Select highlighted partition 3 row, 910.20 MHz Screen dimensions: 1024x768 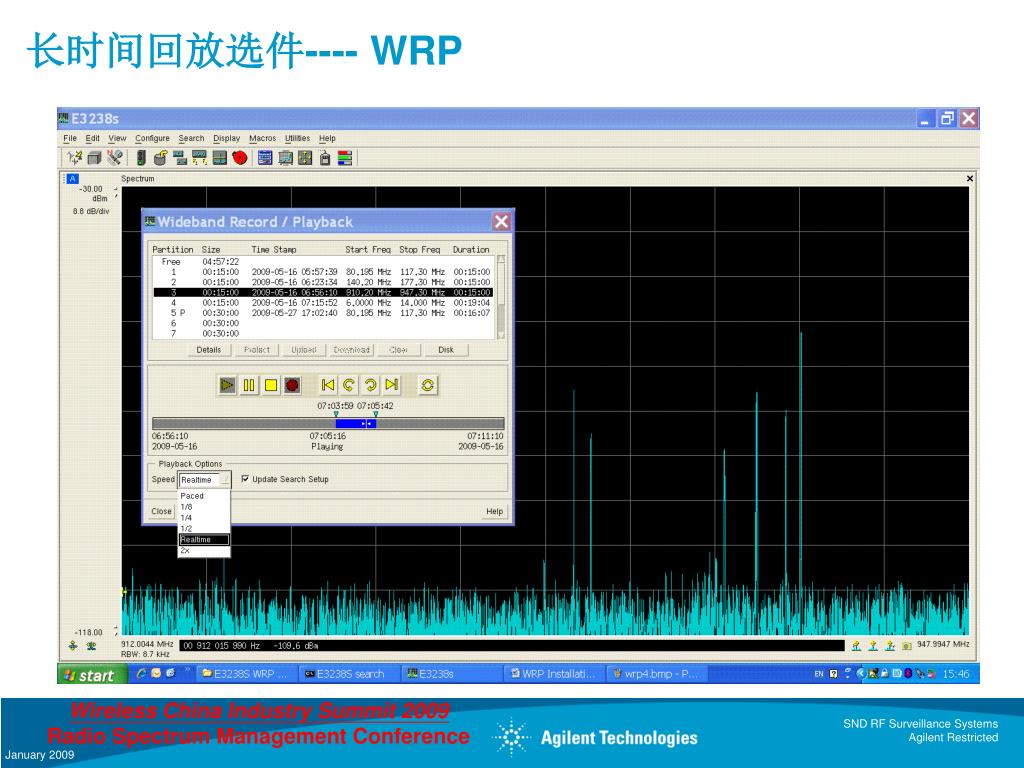click(323, 293)
